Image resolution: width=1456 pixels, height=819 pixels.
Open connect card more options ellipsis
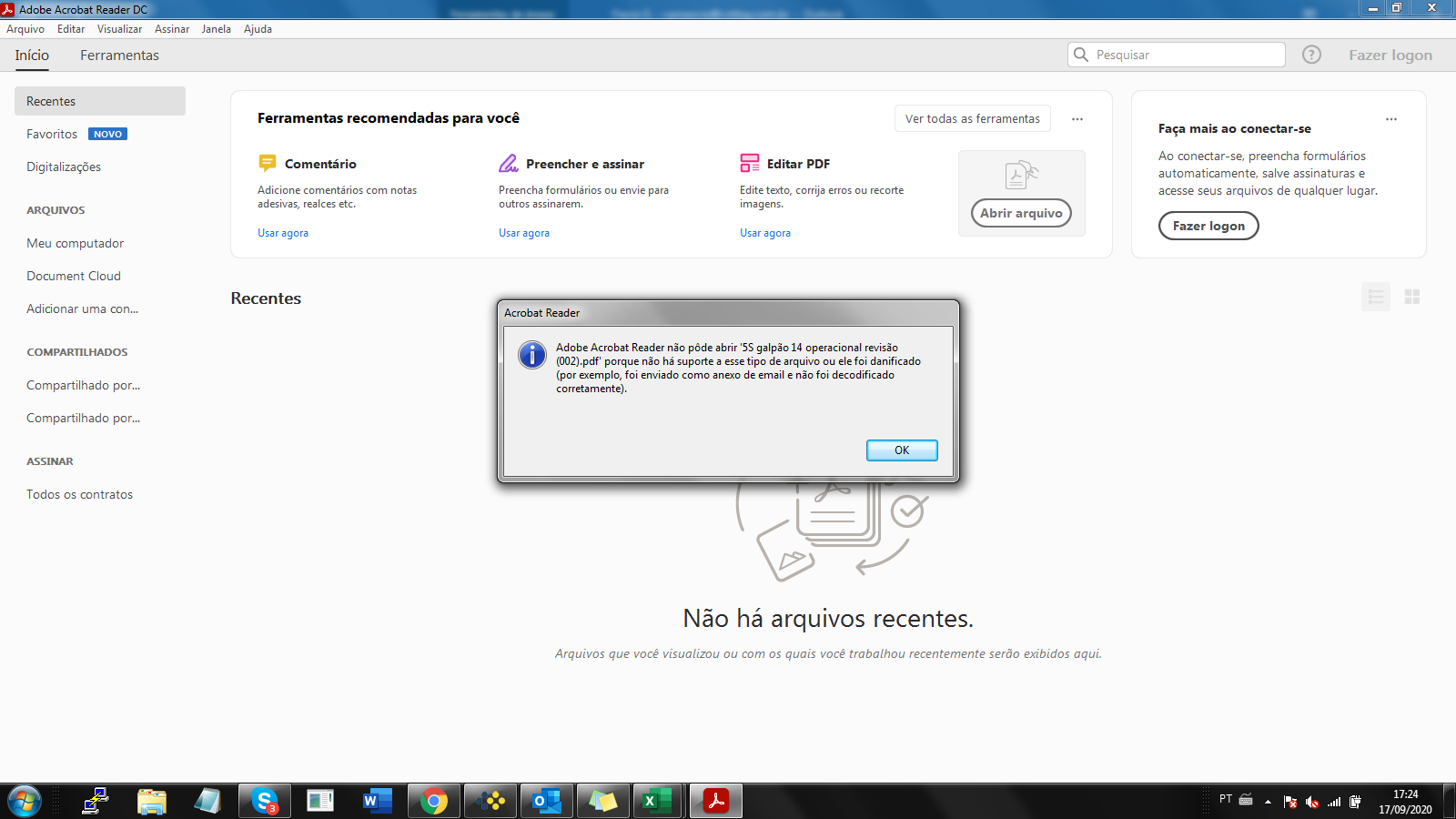point(1391,119)
